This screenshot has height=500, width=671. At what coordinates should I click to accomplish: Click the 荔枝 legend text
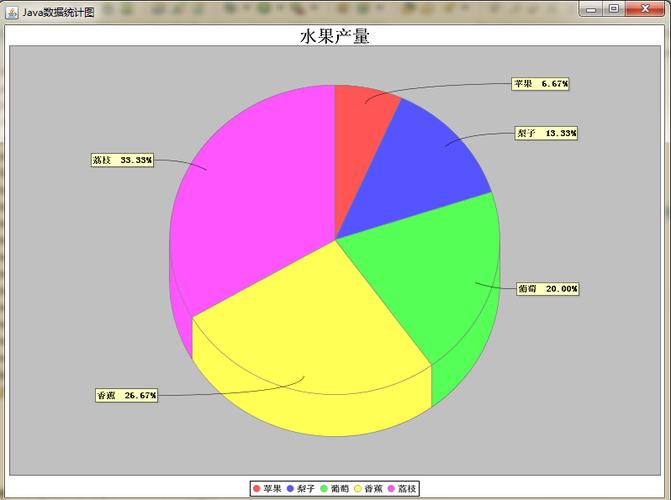coord(407,488)
